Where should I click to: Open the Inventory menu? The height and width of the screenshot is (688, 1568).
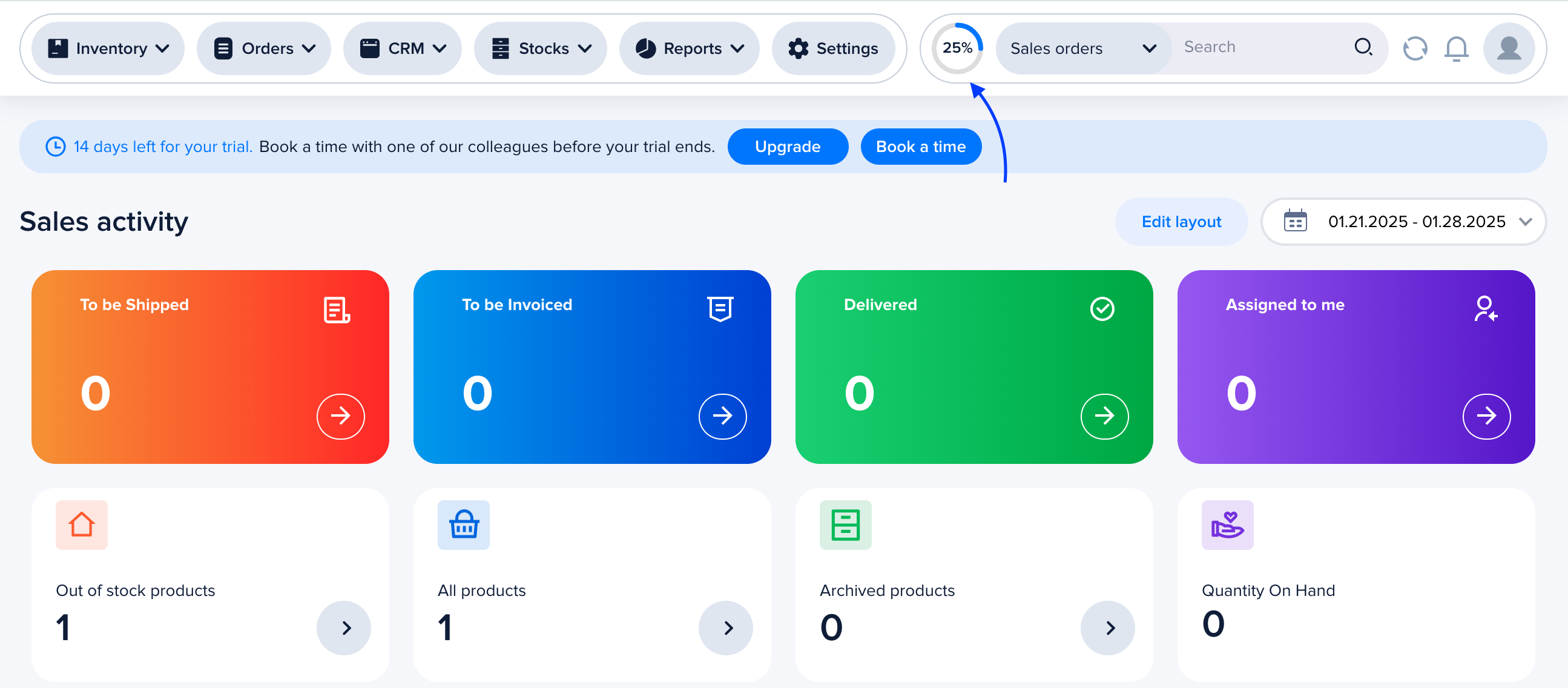point(108,48)
